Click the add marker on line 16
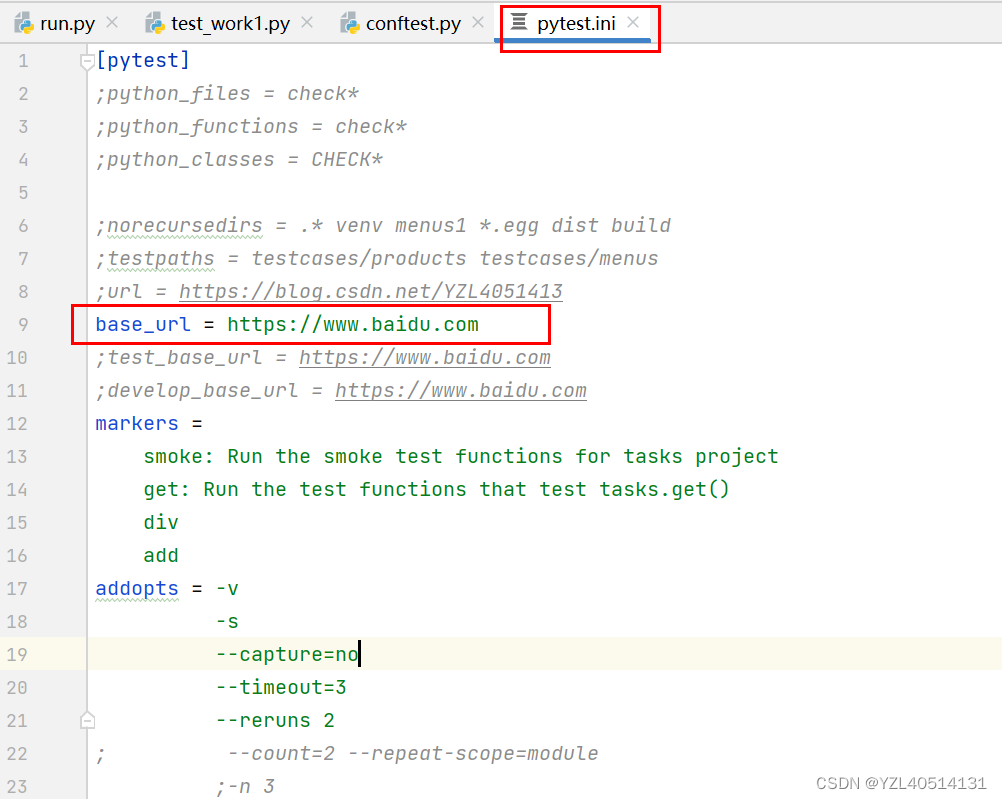 161,555
